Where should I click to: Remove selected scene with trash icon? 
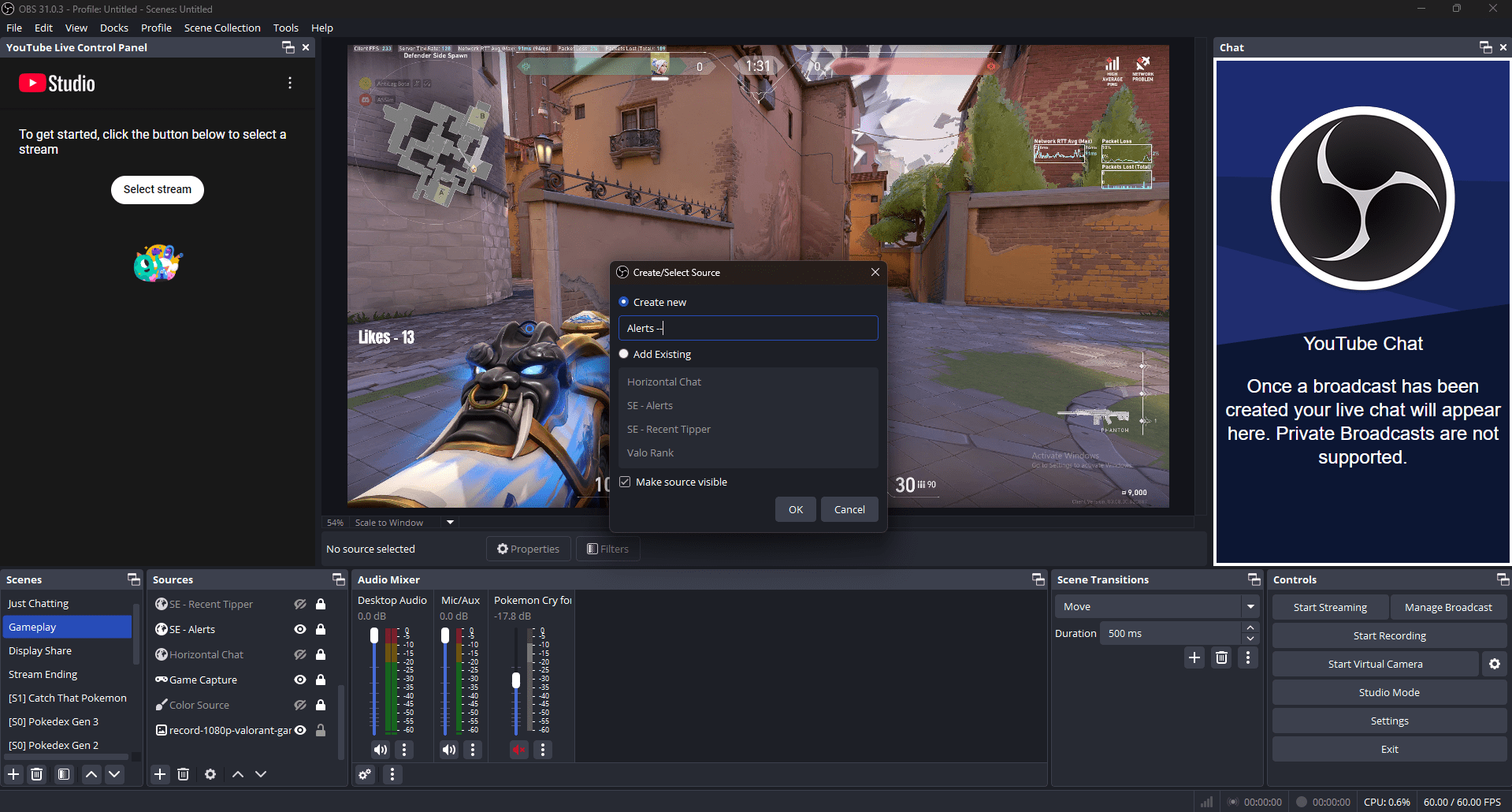[x=37, y=774]
